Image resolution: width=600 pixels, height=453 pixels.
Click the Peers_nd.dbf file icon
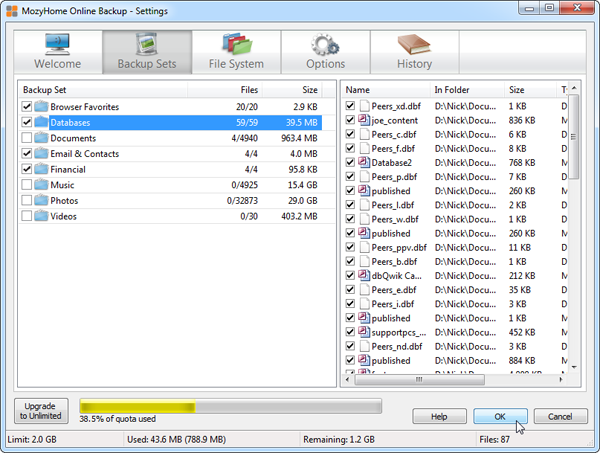pyautogui.click(x=365, y=346)
